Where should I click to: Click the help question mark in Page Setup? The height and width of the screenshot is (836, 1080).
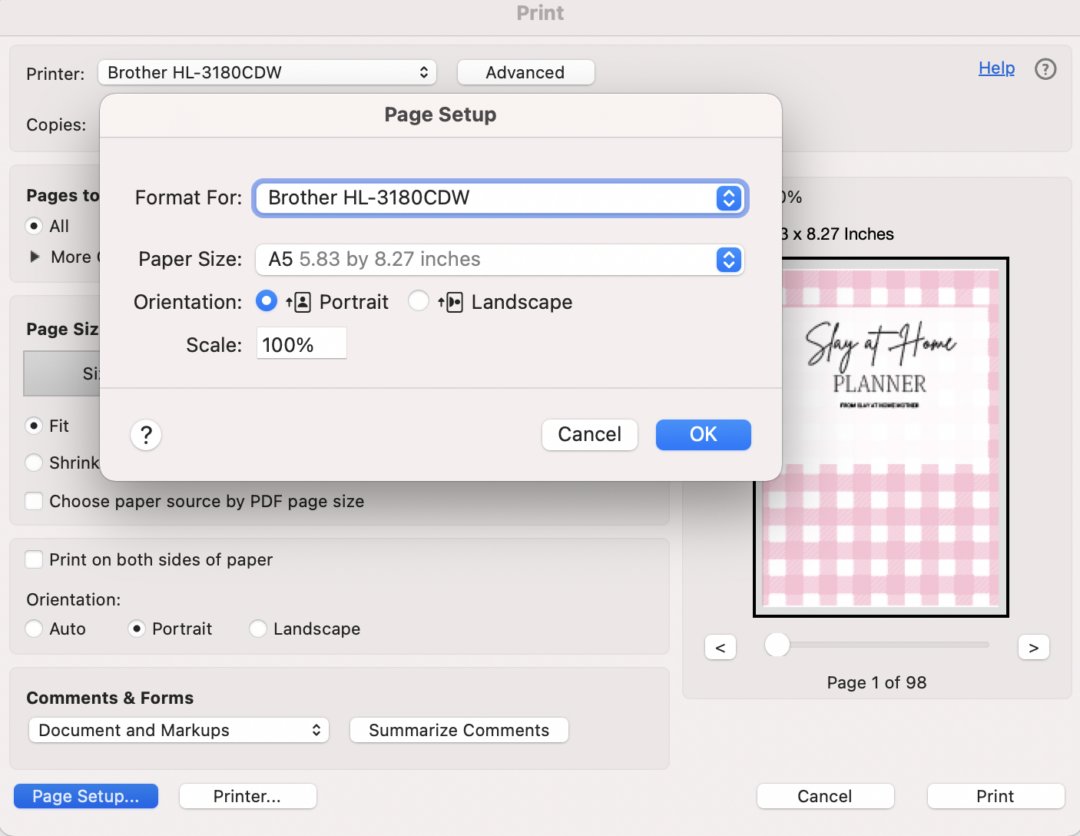point(146,435)
